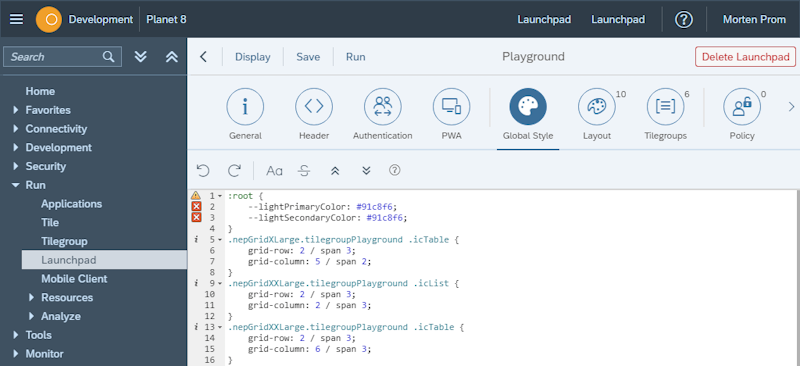
Task: Collapse all code with the editor double-up chevrons
Action: click(335, 170)
